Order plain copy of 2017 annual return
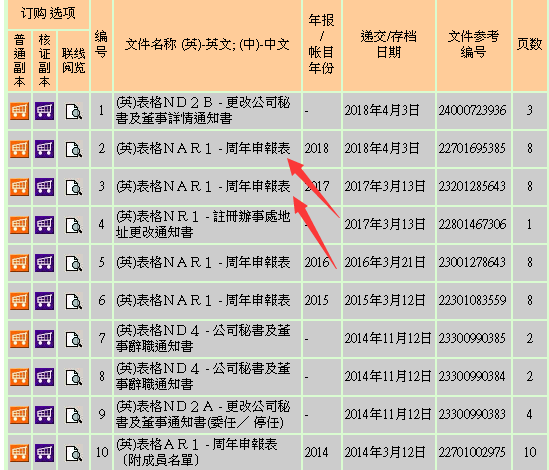The height and width of the screenshot is (470, 549). pyautogui.click(x=19, y=187)
